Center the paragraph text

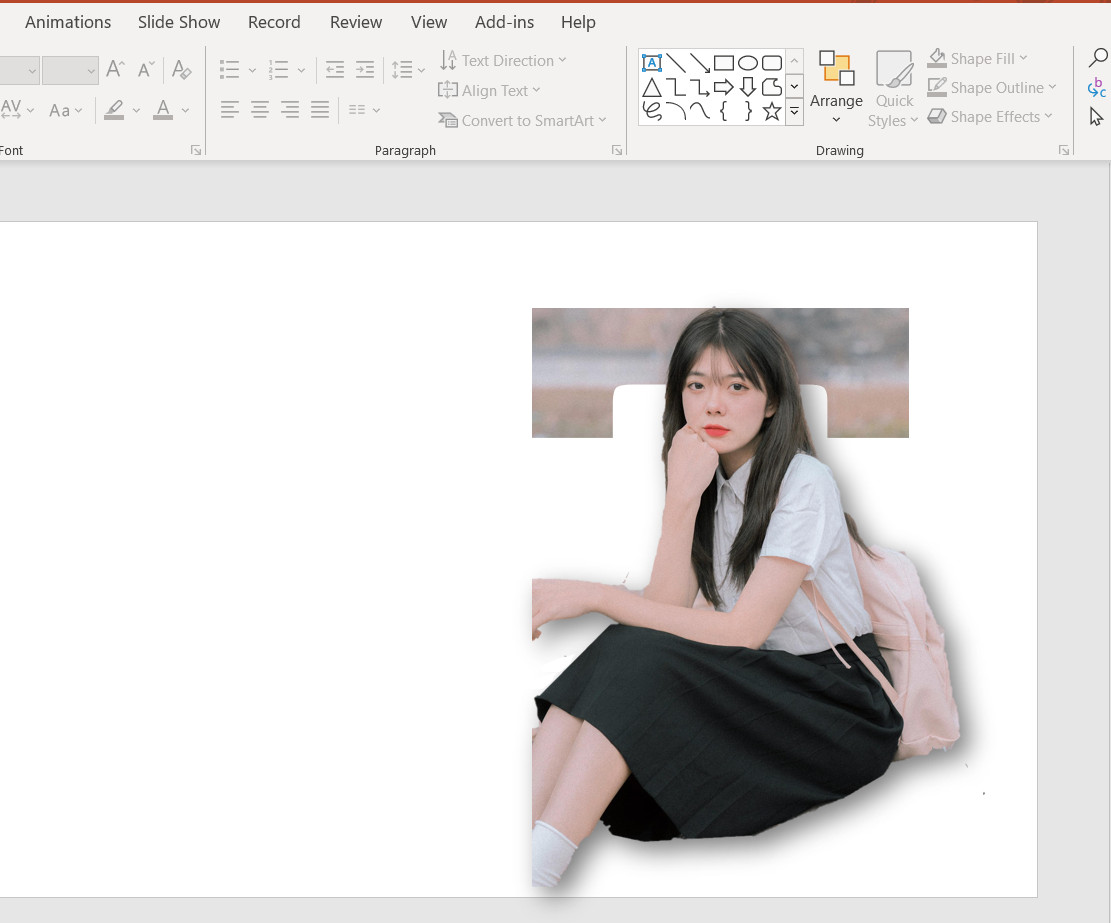tap(260, 110)
